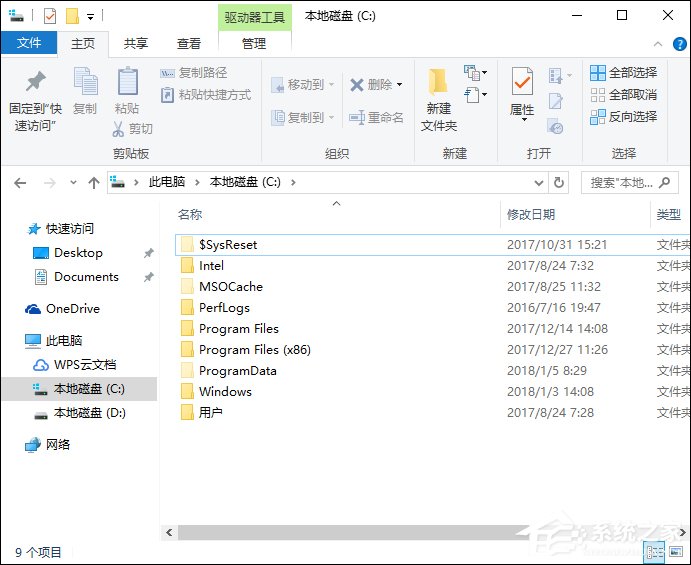Image resolution: width=691 pixels, height=565 pixels.
Task: Click the Pin to Quick Access icon
Action: 35,81
